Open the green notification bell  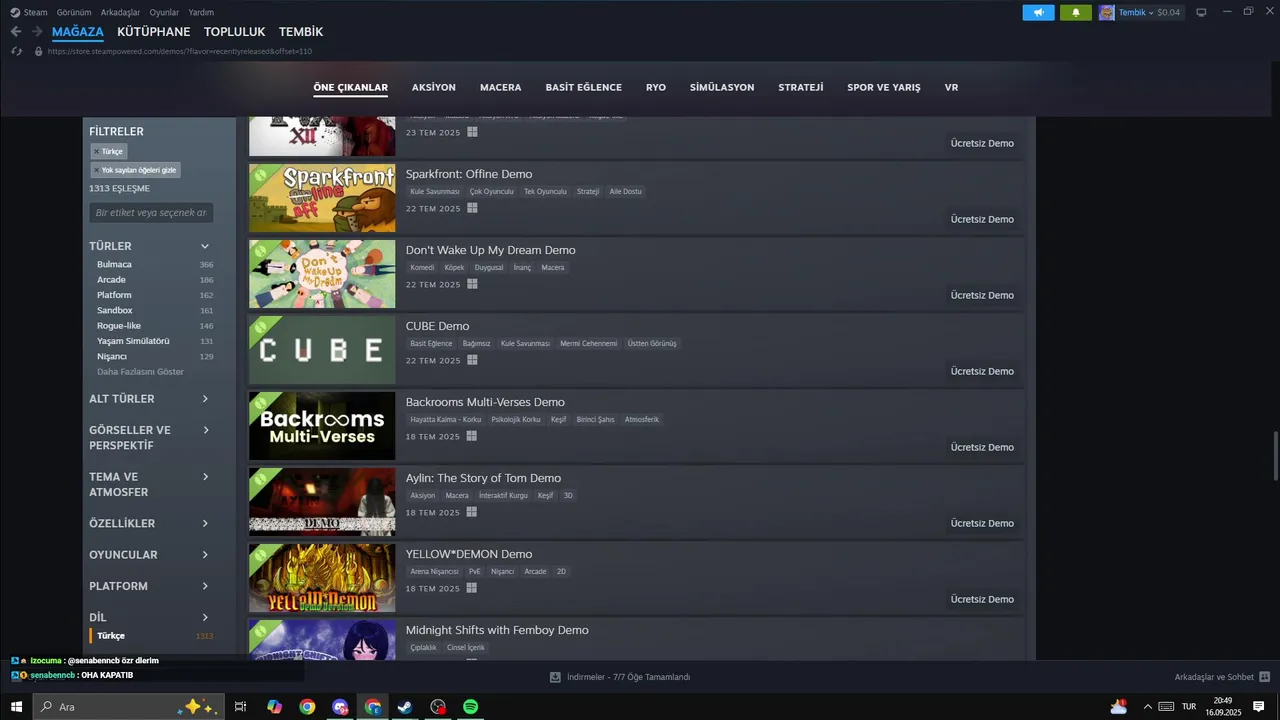point(1076,12)
